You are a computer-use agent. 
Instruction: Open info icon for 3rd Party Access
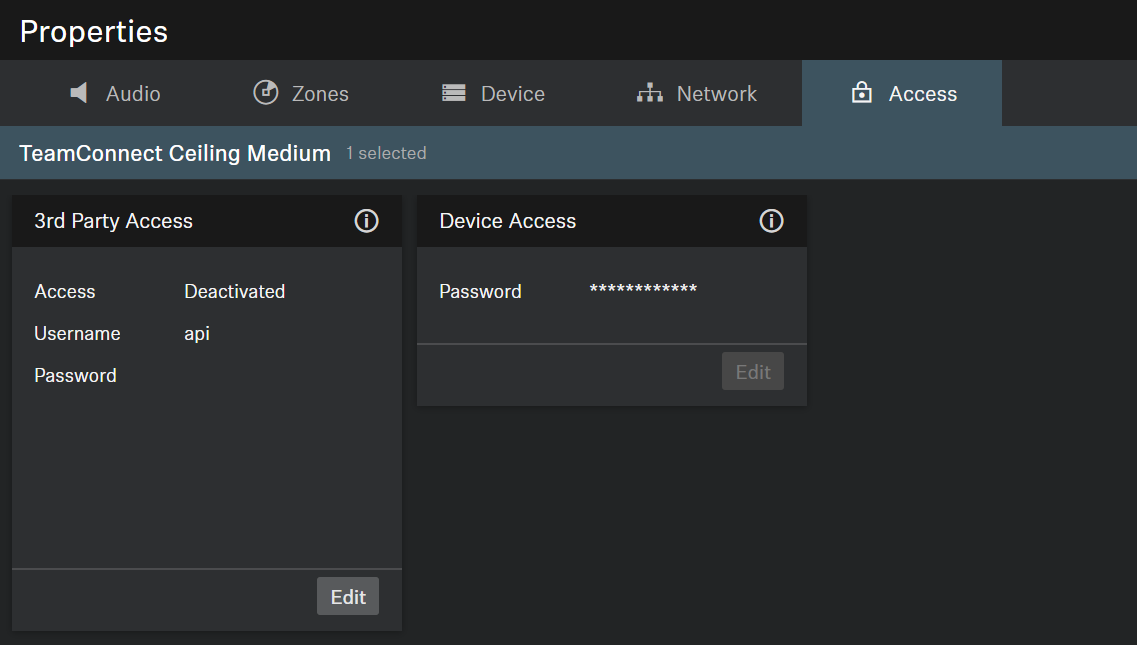(367, 221)
